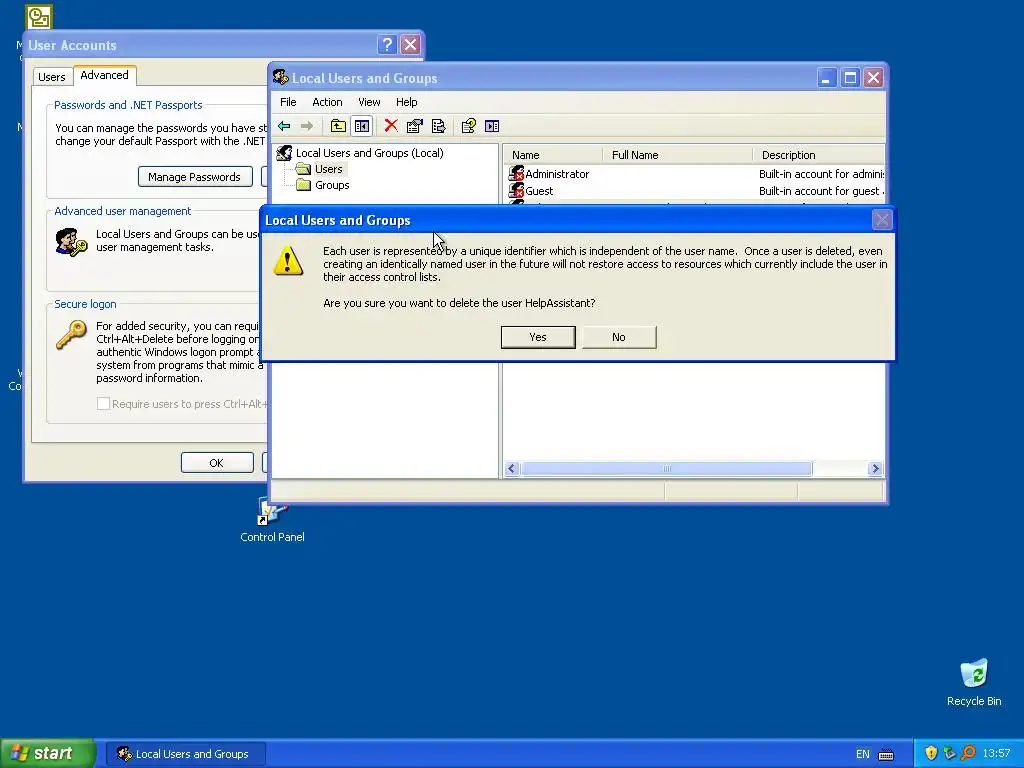
Task: Open Properties via the toolbar icon
Action: tap(415, 126)
